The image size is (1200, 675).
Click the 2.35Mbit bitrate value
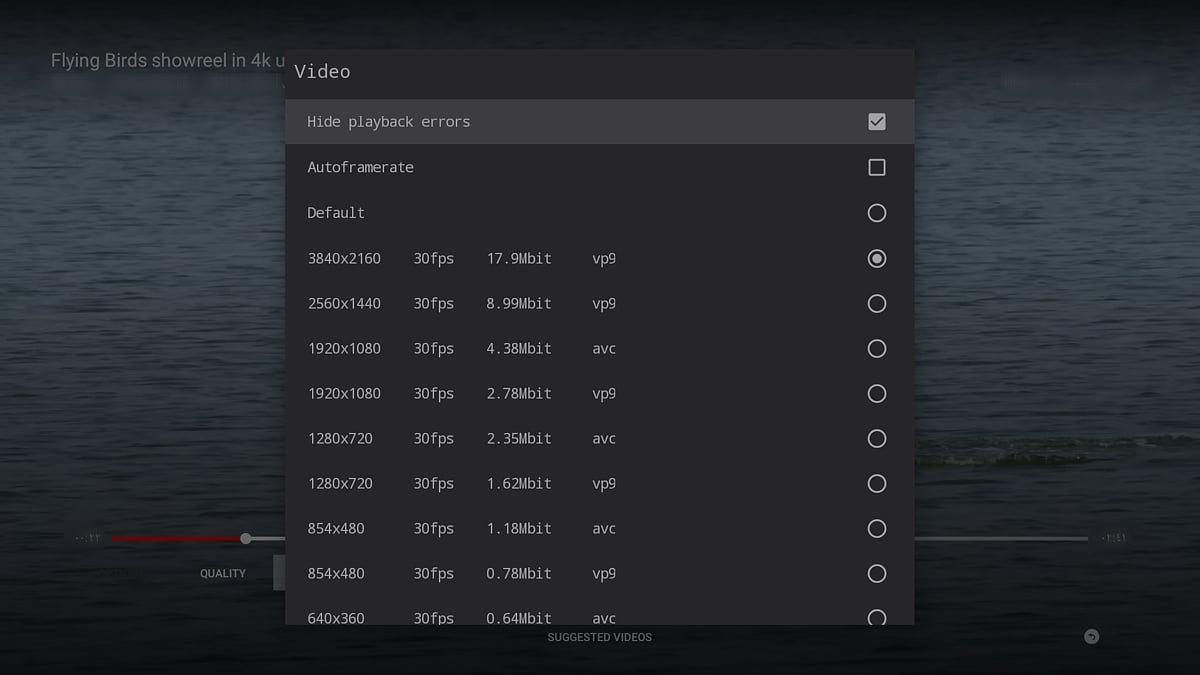click(x=519, y=438)
